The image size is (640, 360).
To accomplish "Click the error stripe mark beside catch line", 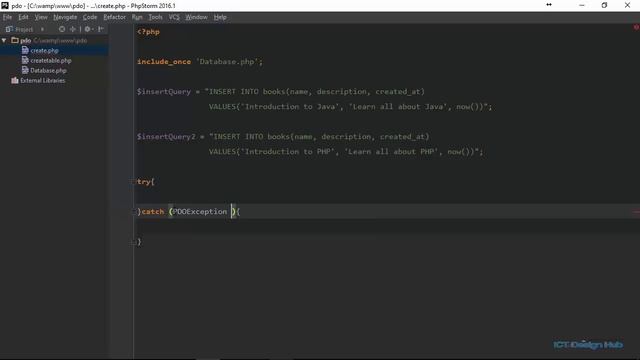I will tap(636, 211).
